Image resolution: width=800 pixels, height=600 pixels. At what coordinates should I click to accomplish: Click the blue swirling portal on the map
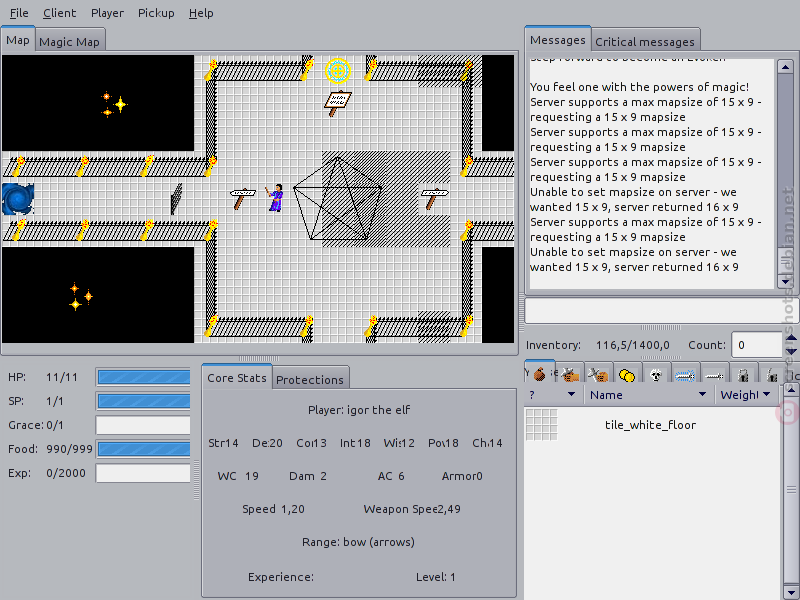point(18,198)
